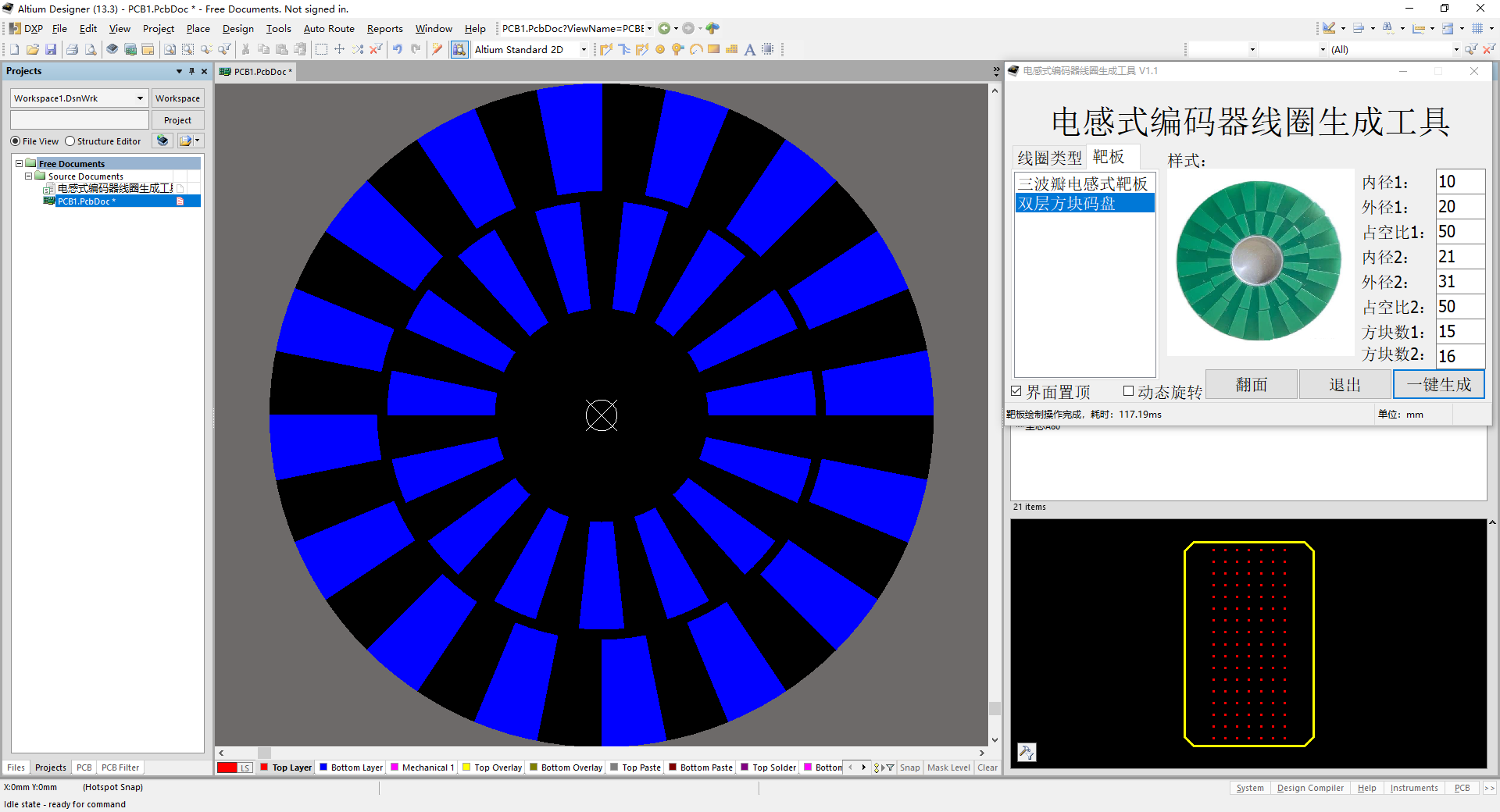Place a pad on the PCB
1500x812 pixels.
(660, 49)
